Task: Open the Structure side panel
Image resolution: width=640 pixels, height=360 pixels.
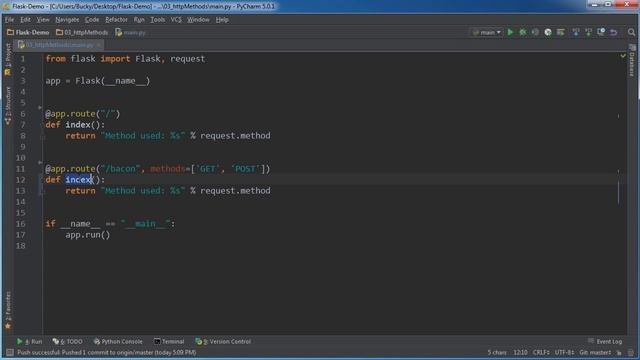Action: pyautogui.click(x=8, y=105)
